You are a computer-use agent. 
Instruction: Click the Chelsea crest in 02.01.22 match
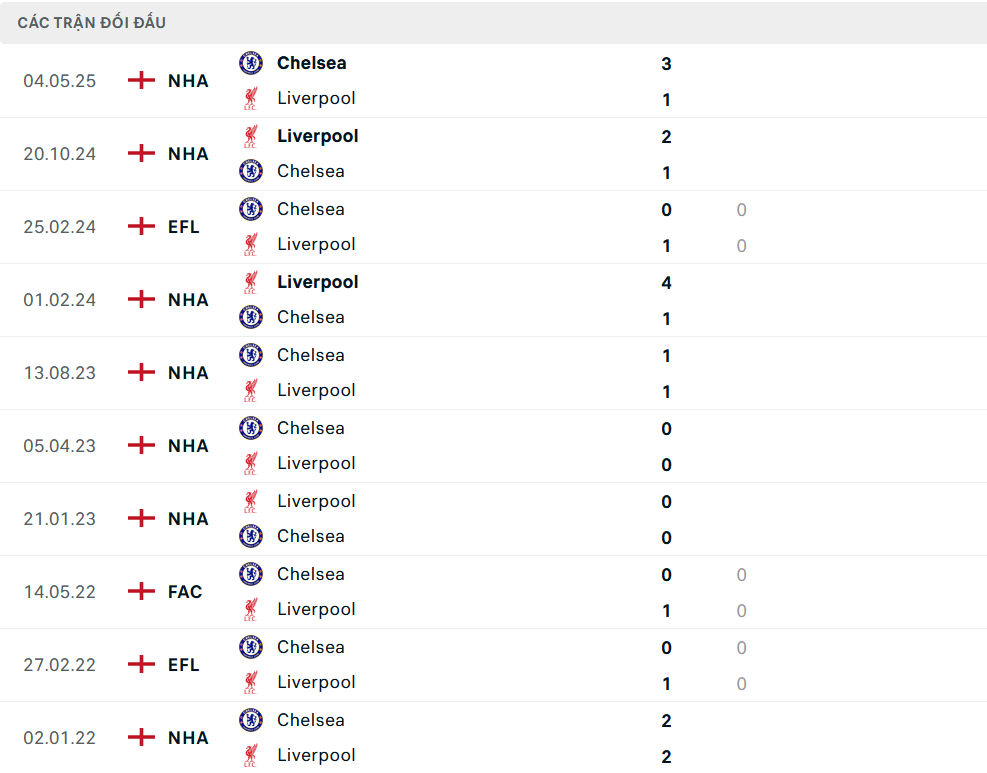[251, 720]
